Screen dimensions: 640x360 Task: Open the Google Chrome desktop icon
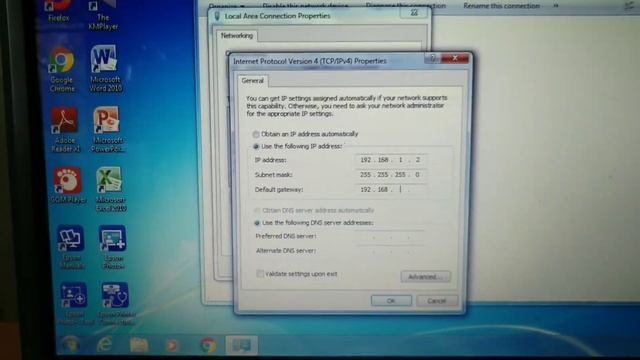click(62, 70)
